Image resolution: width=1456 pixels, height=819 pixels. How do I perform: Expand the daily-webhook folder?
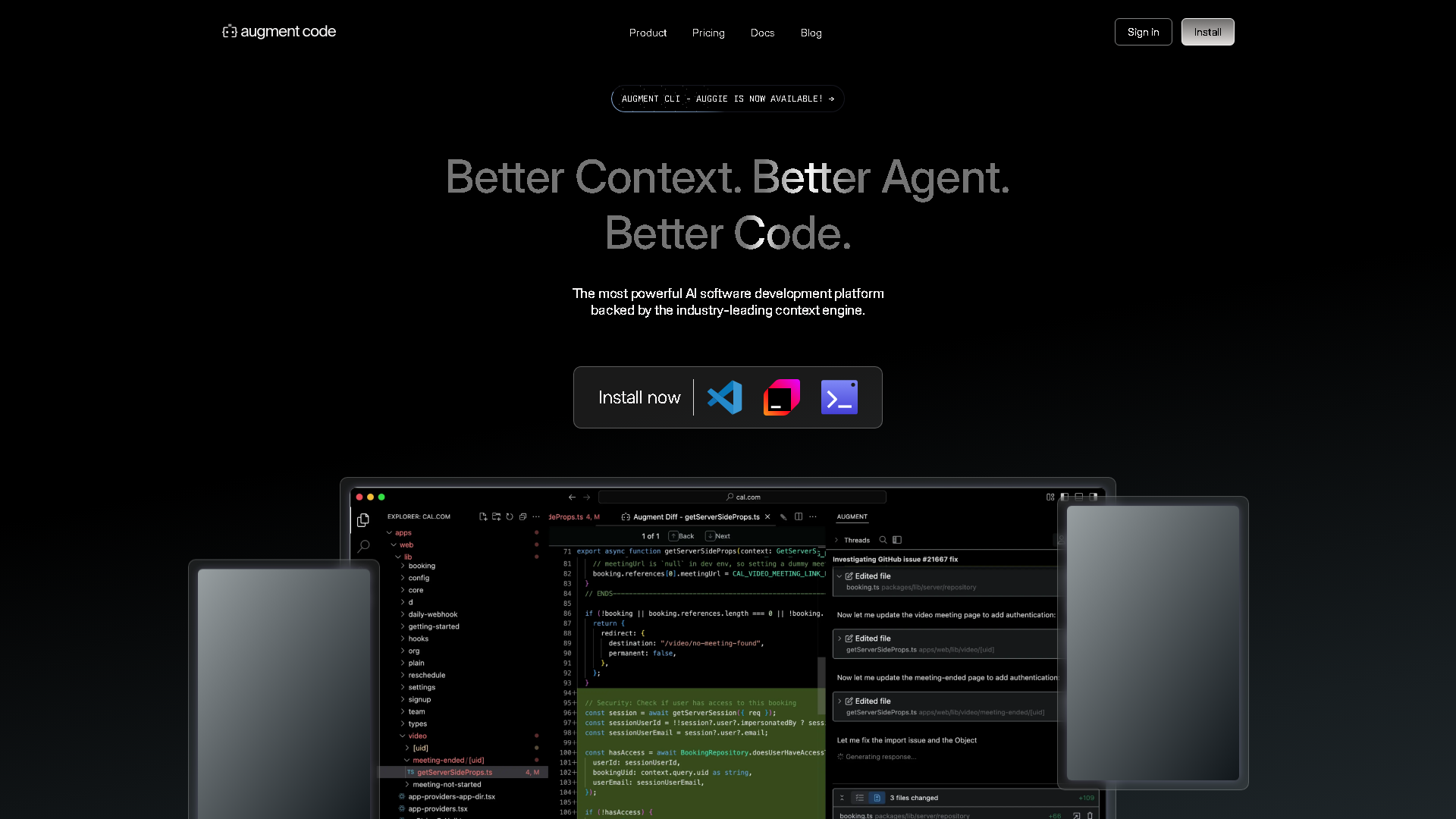pyautogui.click(x=429, y=614)
